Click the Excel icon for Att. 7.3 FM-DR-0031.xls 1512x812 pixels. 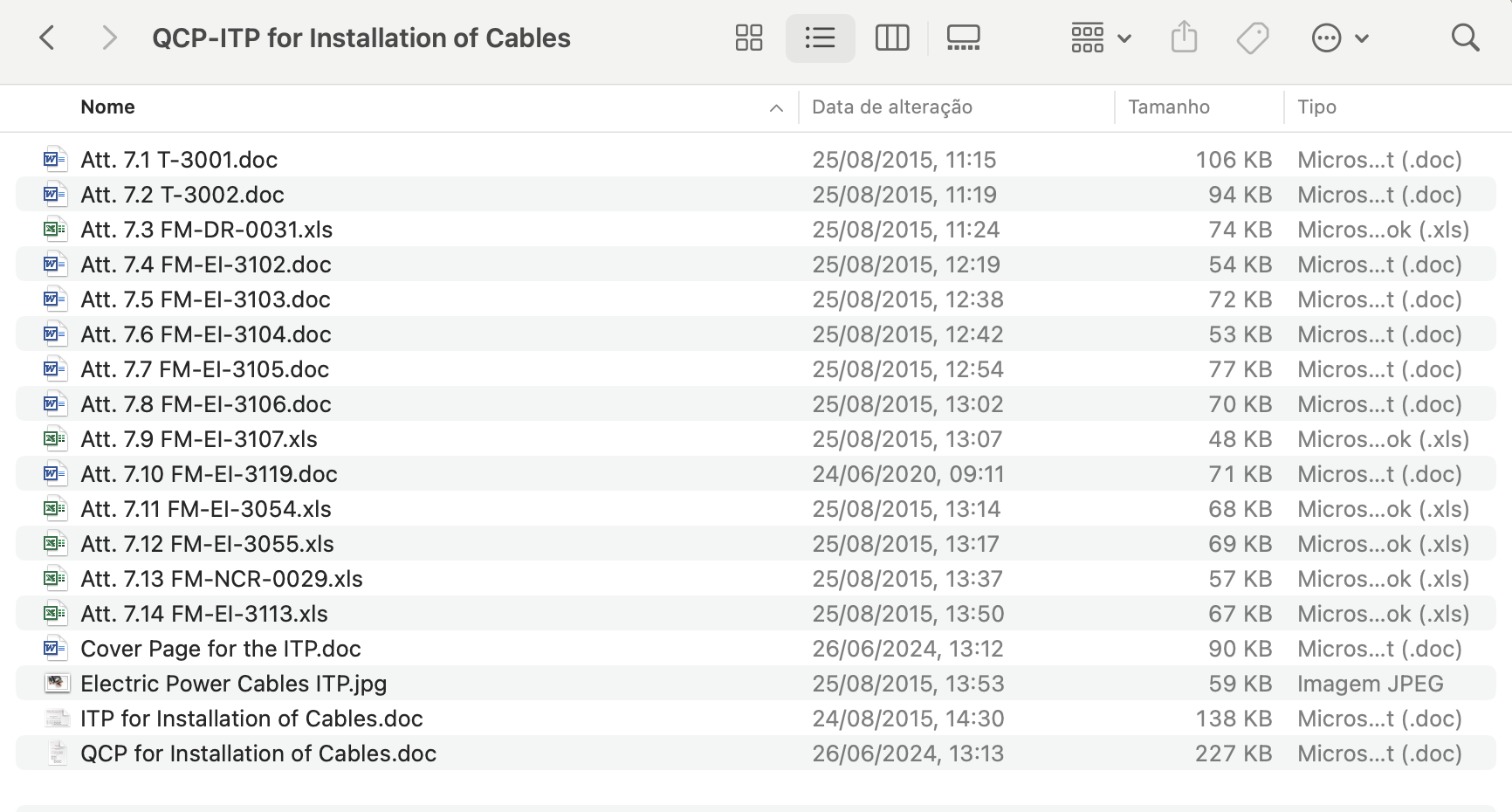[x=55, y=229]
